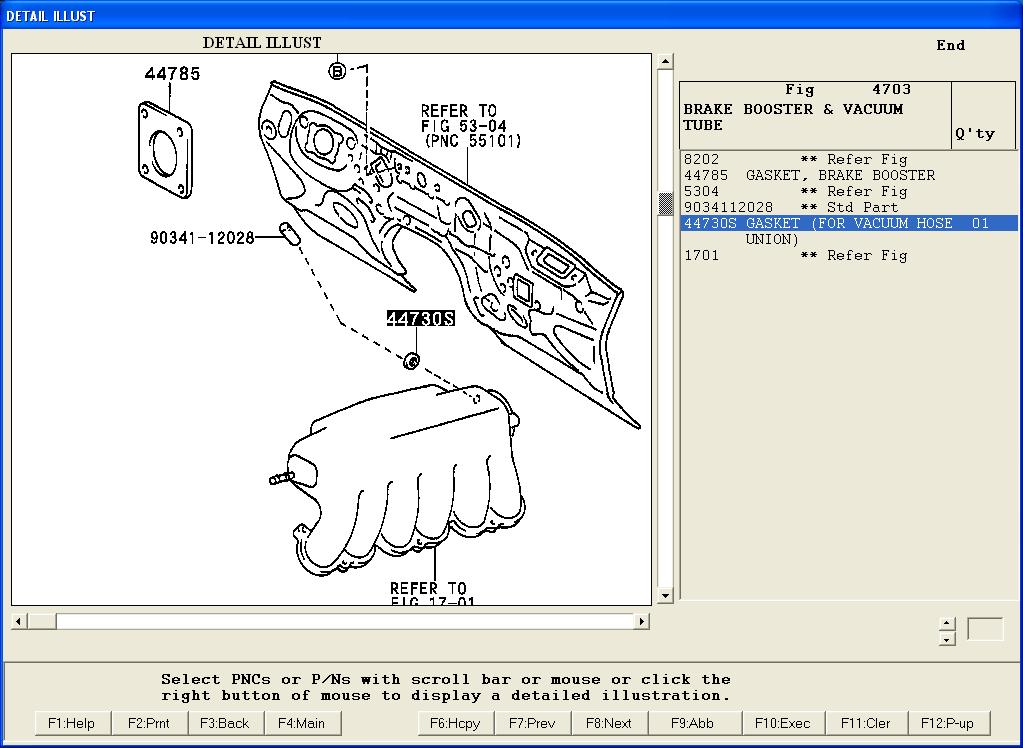The height and width of the screenshot is (748, 1023).
Task: Click the small ring gasket drawing under 44730S
Action: click(x=412, y=360)
